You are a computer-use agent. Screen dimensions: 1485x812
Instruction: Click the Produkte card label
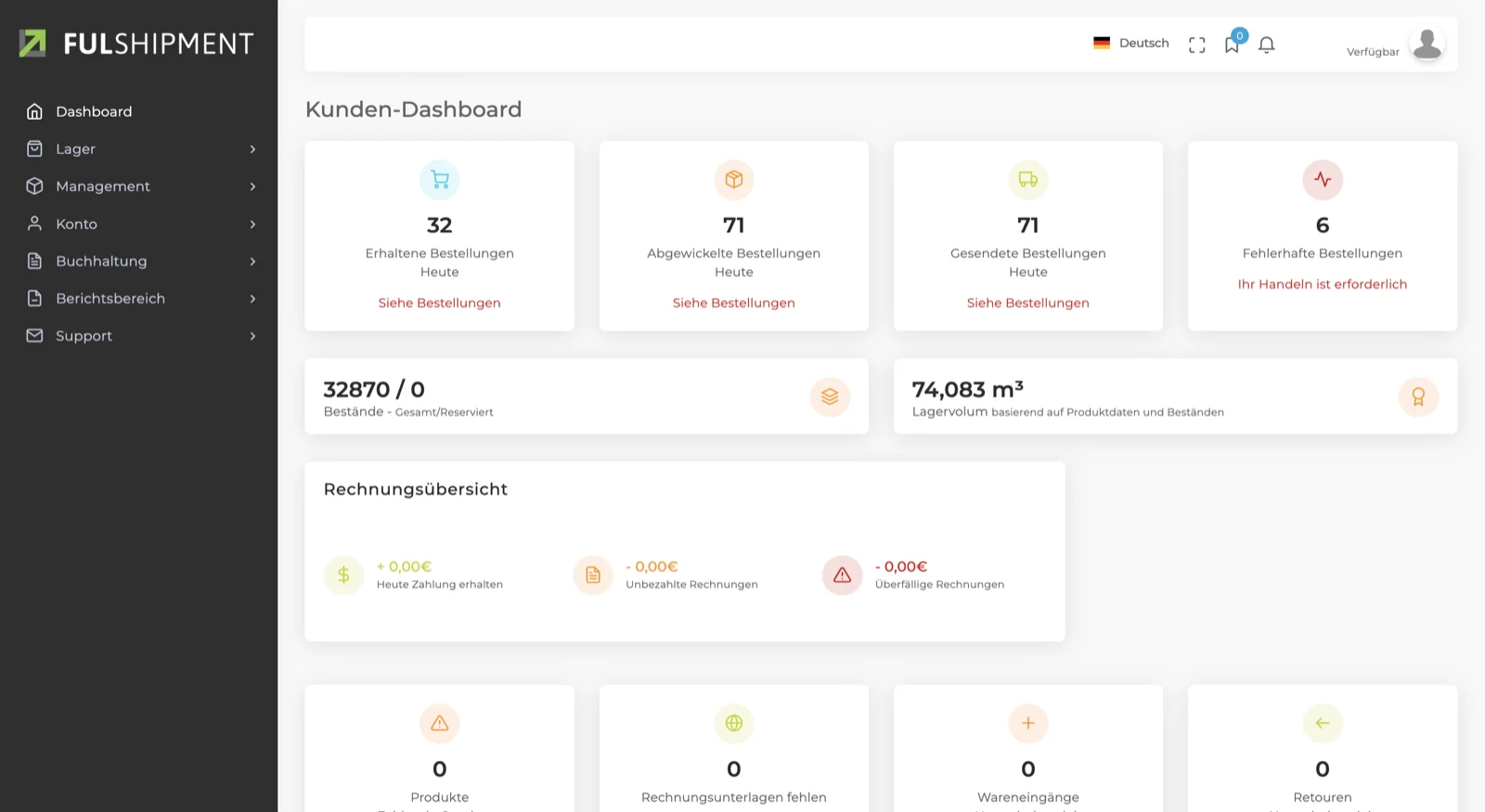pos(440,797)
